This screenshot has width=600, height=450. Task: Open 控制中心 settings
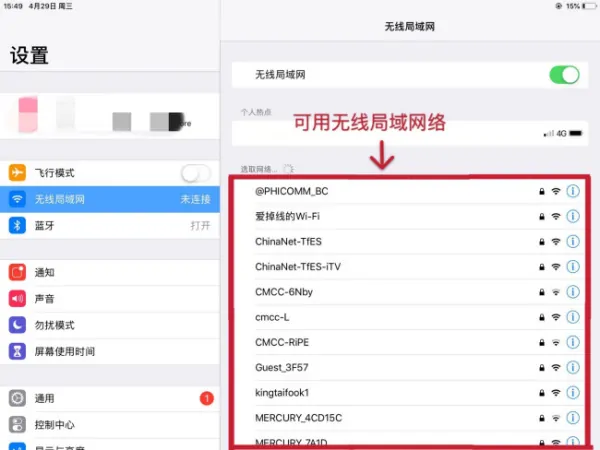click(110, 425)
